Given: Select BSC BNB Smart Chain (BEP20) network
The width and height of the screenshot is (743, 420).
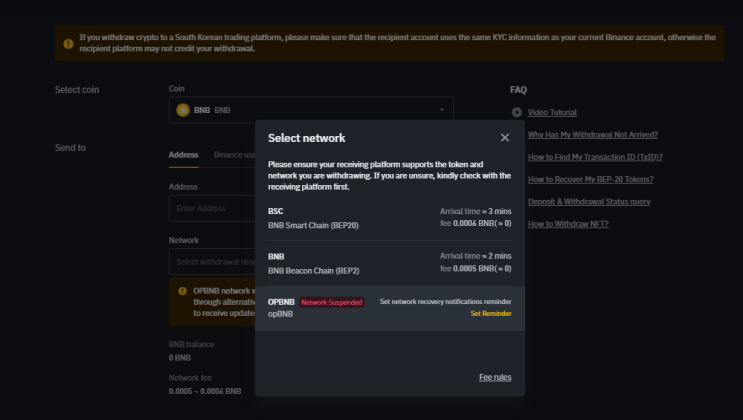Looking at the screenshot, I should click(389, 218).
